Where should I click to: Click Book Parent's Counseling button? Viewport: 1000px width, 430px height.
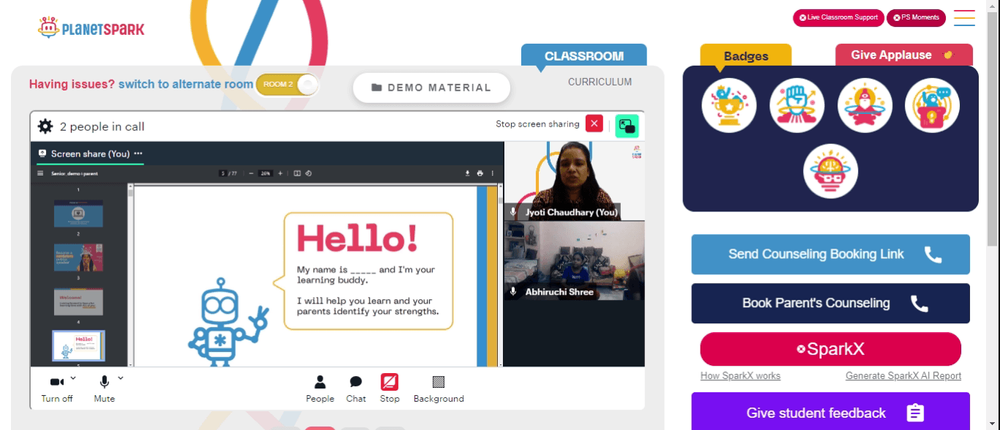click(830, 303)
